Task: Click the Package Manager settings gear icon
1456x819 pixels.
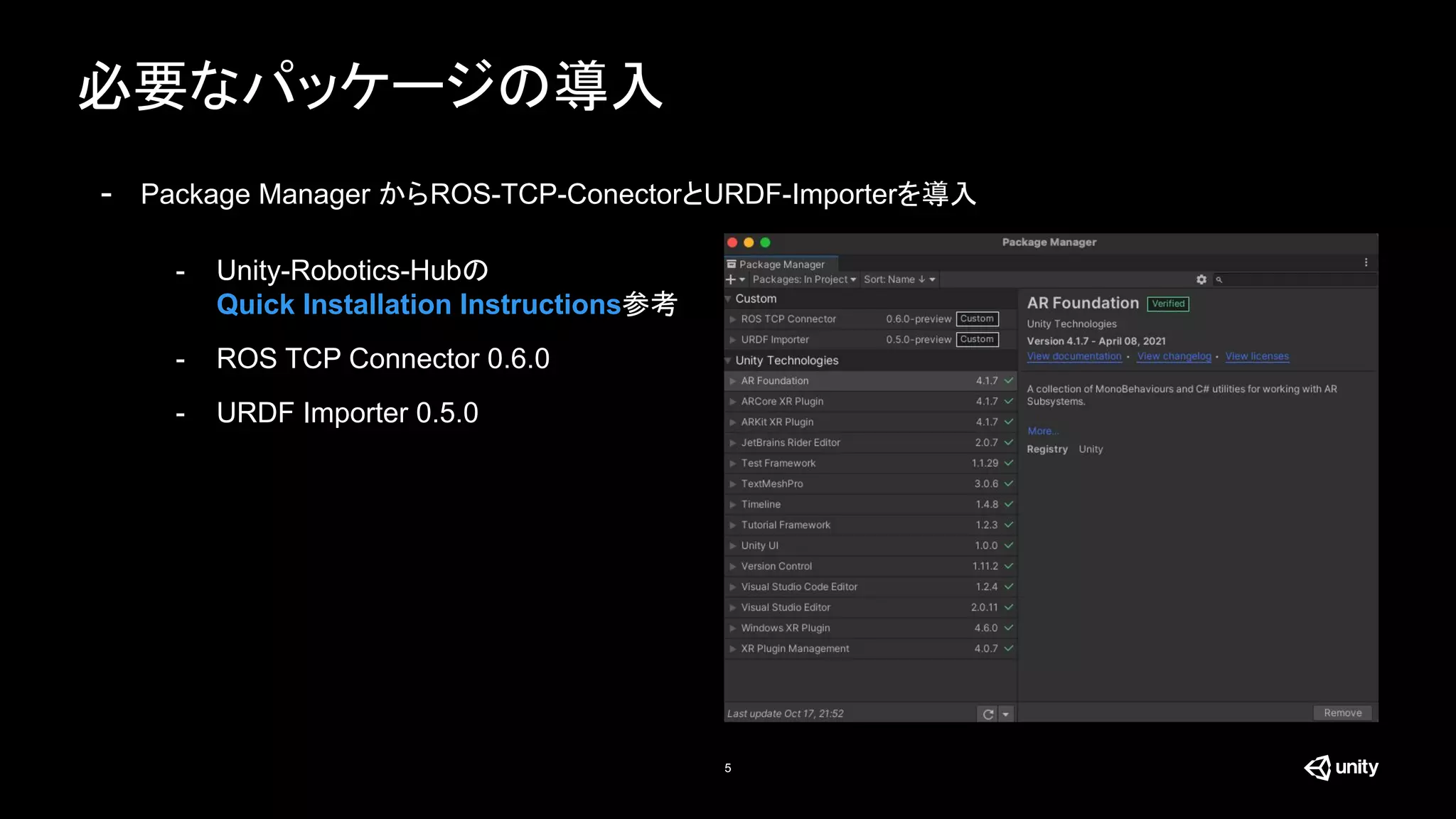Action: [x=1201, y=279]
